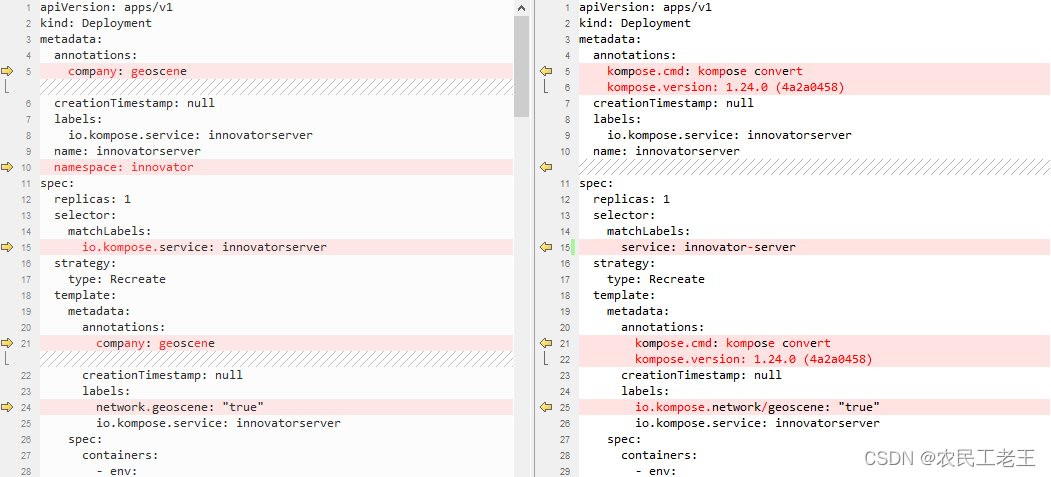Viewport: 1051px width, 477px height.
Task: Click right pane copy arrow at line 21
Action: pyautogui.click(x=546, y=343)
